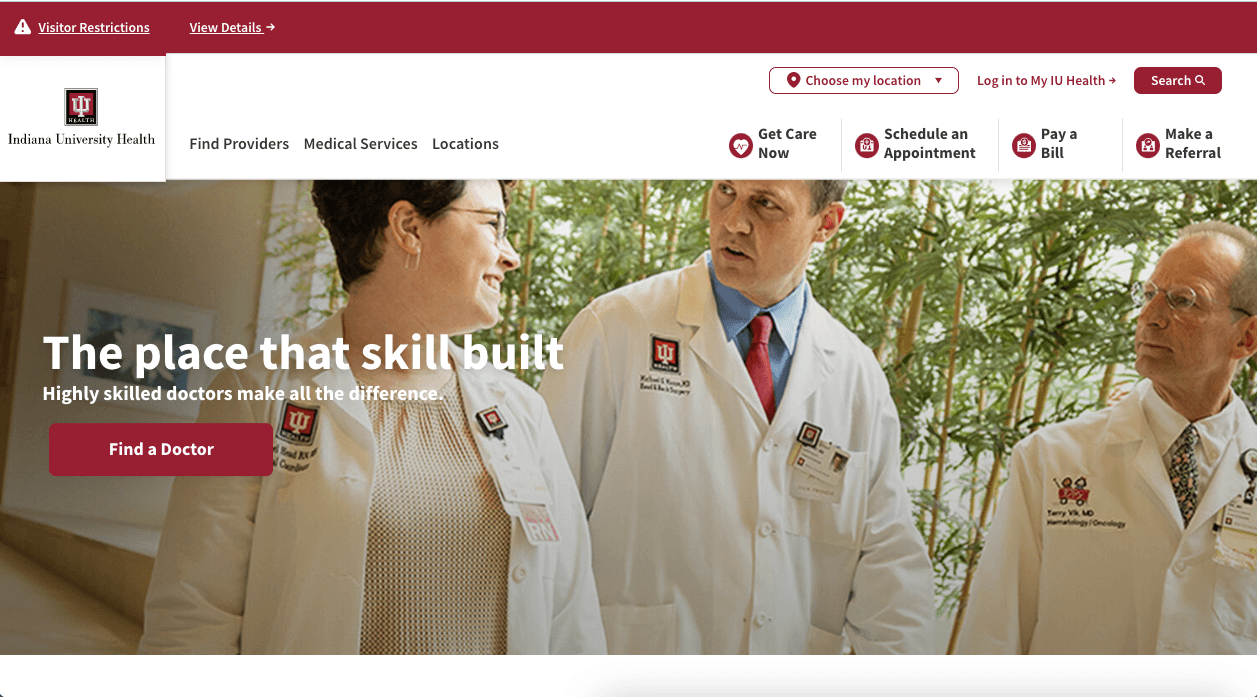Open the Locations menu

(465, 144)
